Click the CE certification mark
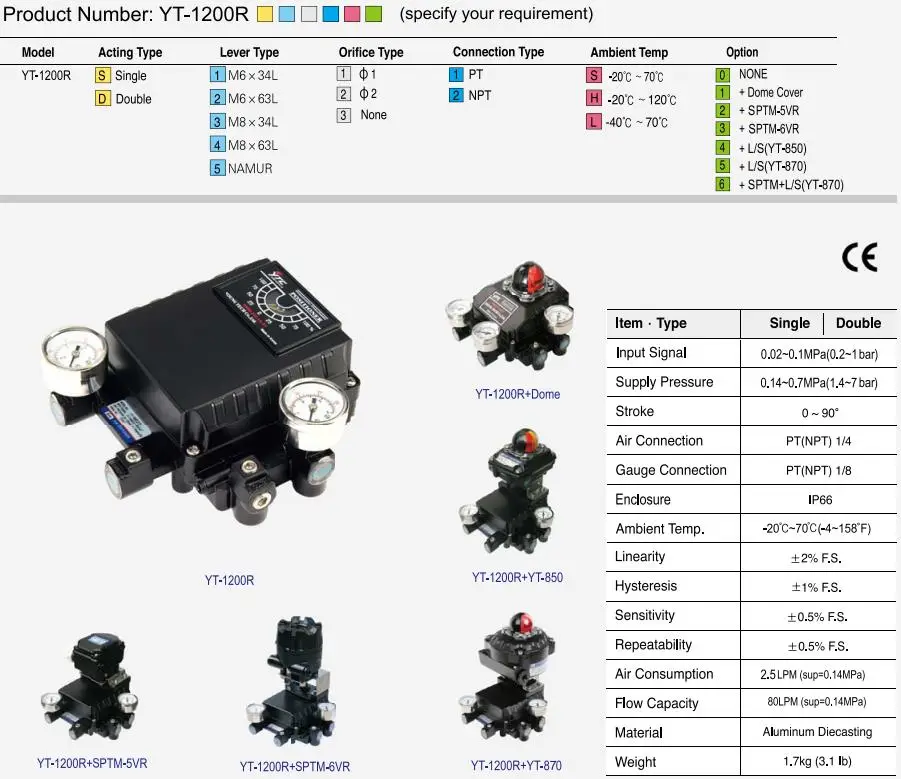 click(859, 258)
